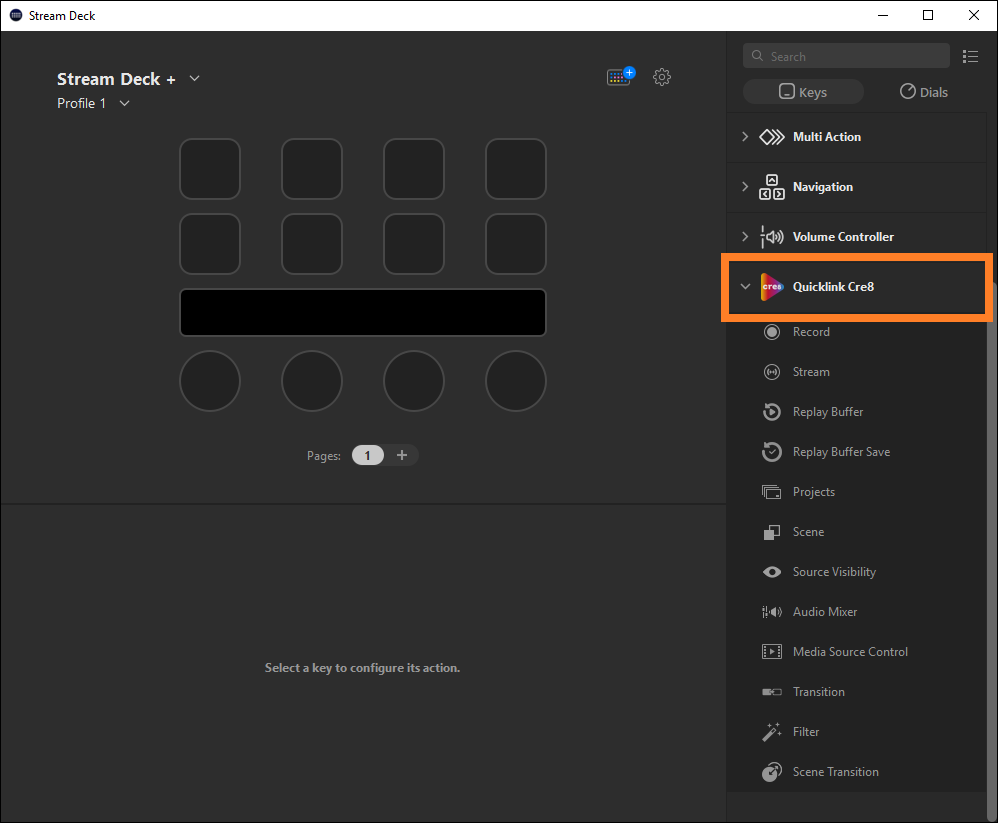The height and width of the screenshot is (823, 998).
Task: Select the Replay Buffer Save icon
Action: click(x=771, y=452)
